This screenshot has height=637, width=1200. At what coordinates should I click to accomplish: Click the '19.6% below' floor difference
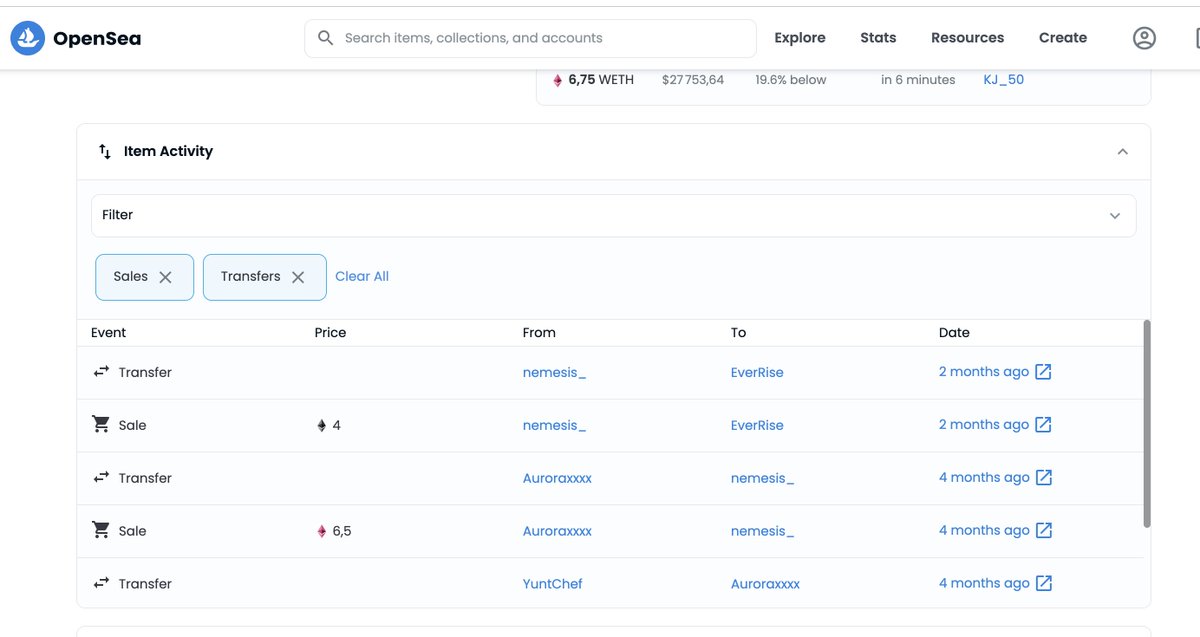point(791,80)
